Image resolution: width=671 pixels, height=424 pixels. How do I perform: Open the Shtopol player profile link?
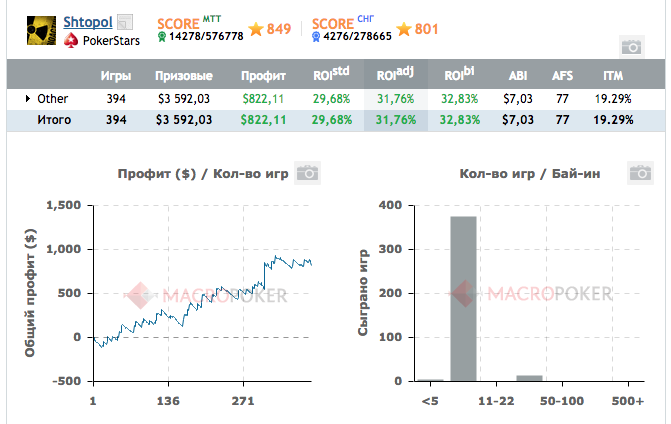click(x=88, y=22)
